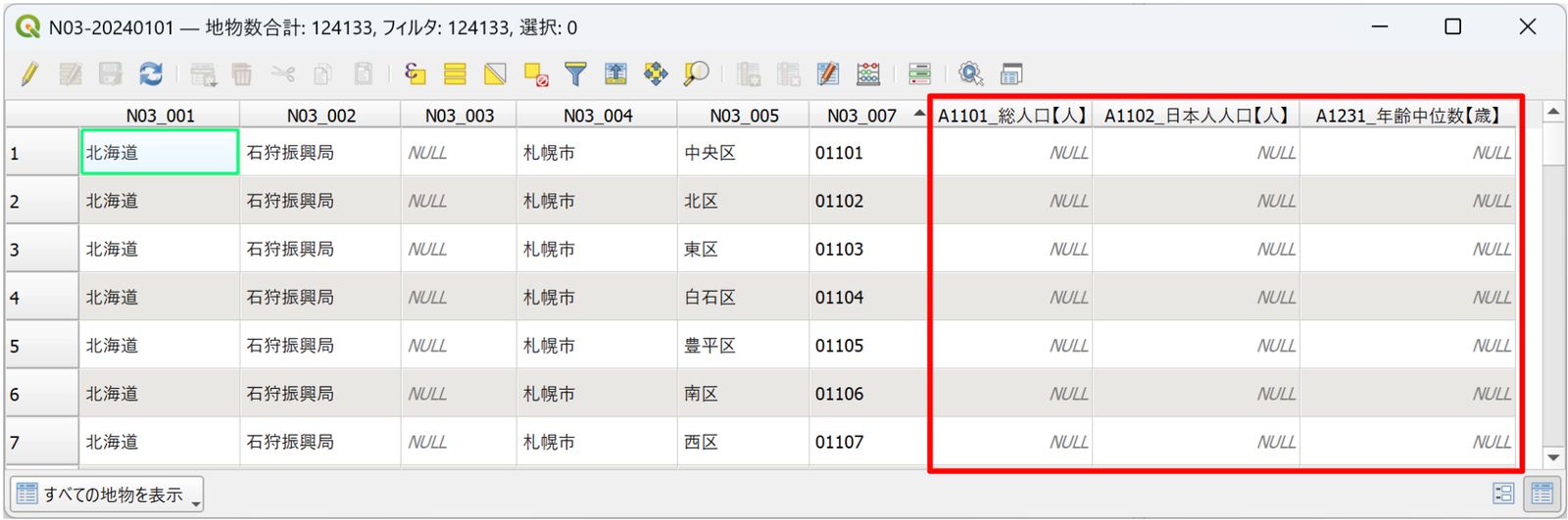This screenshot has width=1568, height=520.
Task: Select row 7 by its row number
Action: click(x=42, y=442)
